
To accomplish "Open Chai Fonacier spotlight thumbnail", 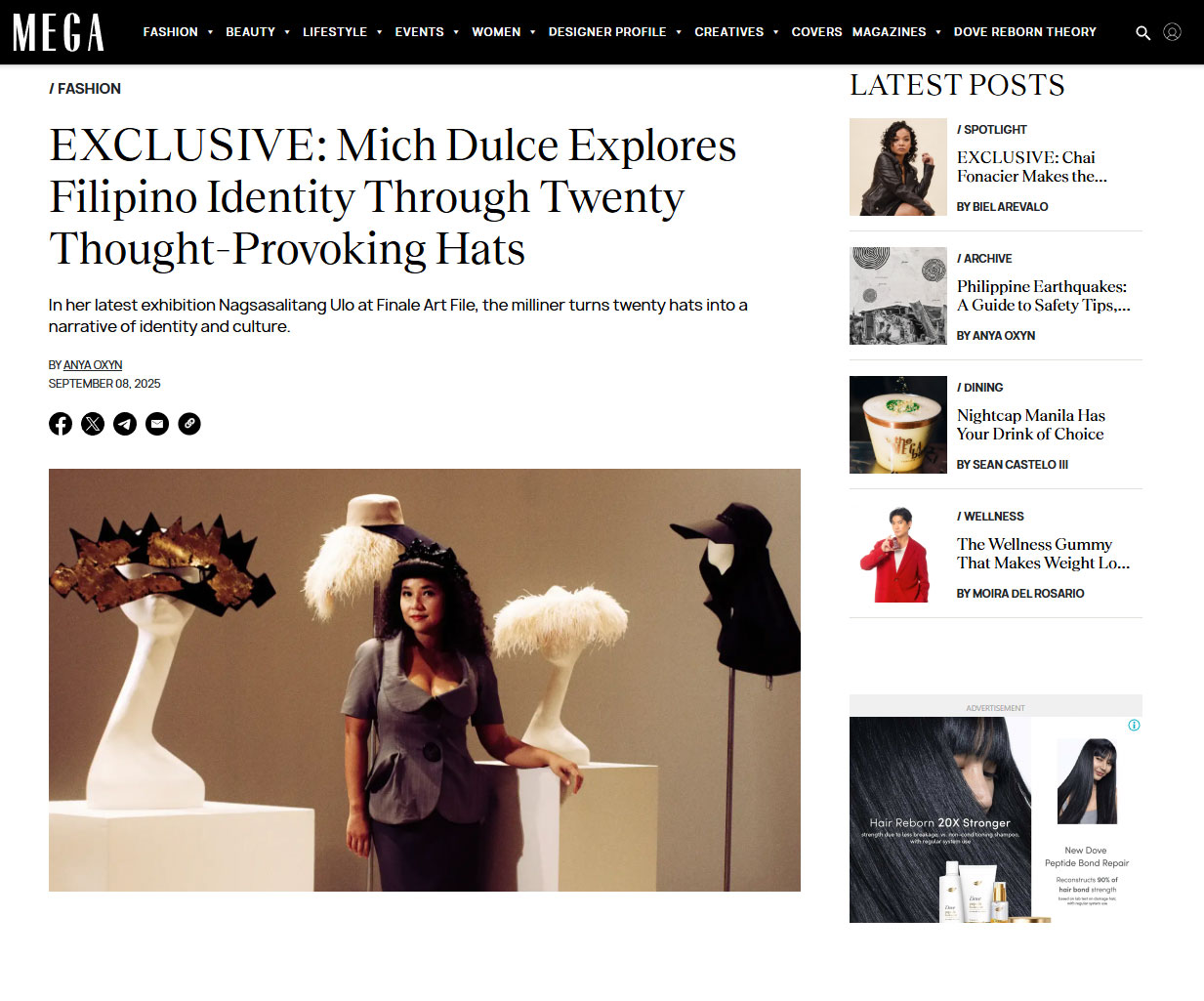I will tap(898, 167).
